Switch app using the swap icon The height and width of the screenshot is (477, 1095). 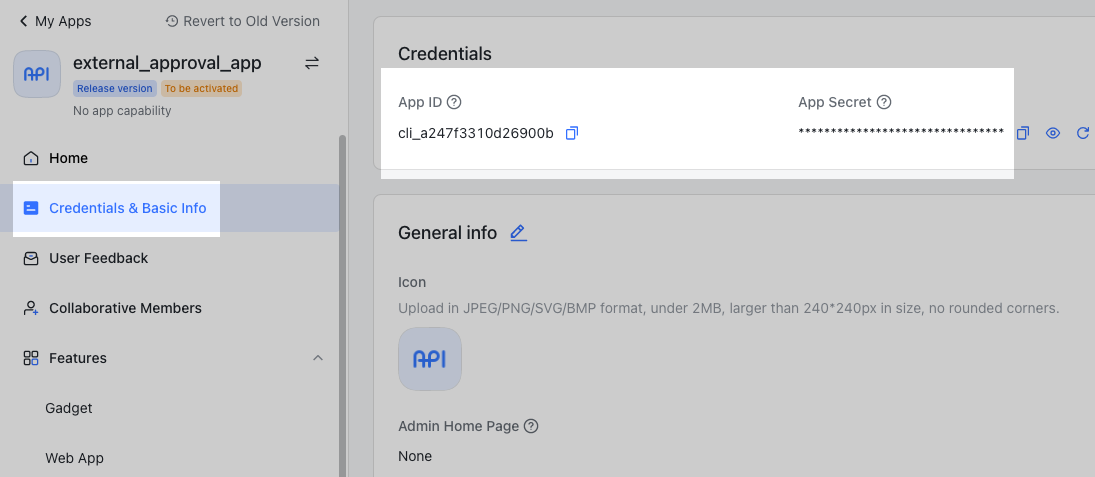pyautogui.click(x=312, y=63)
